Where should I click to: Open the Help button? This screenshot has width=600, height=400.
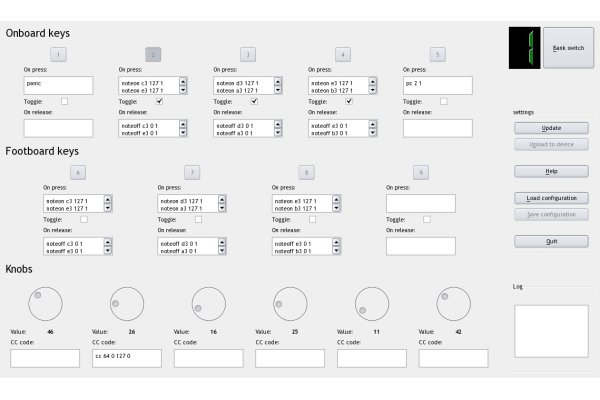tap(551, 171)
